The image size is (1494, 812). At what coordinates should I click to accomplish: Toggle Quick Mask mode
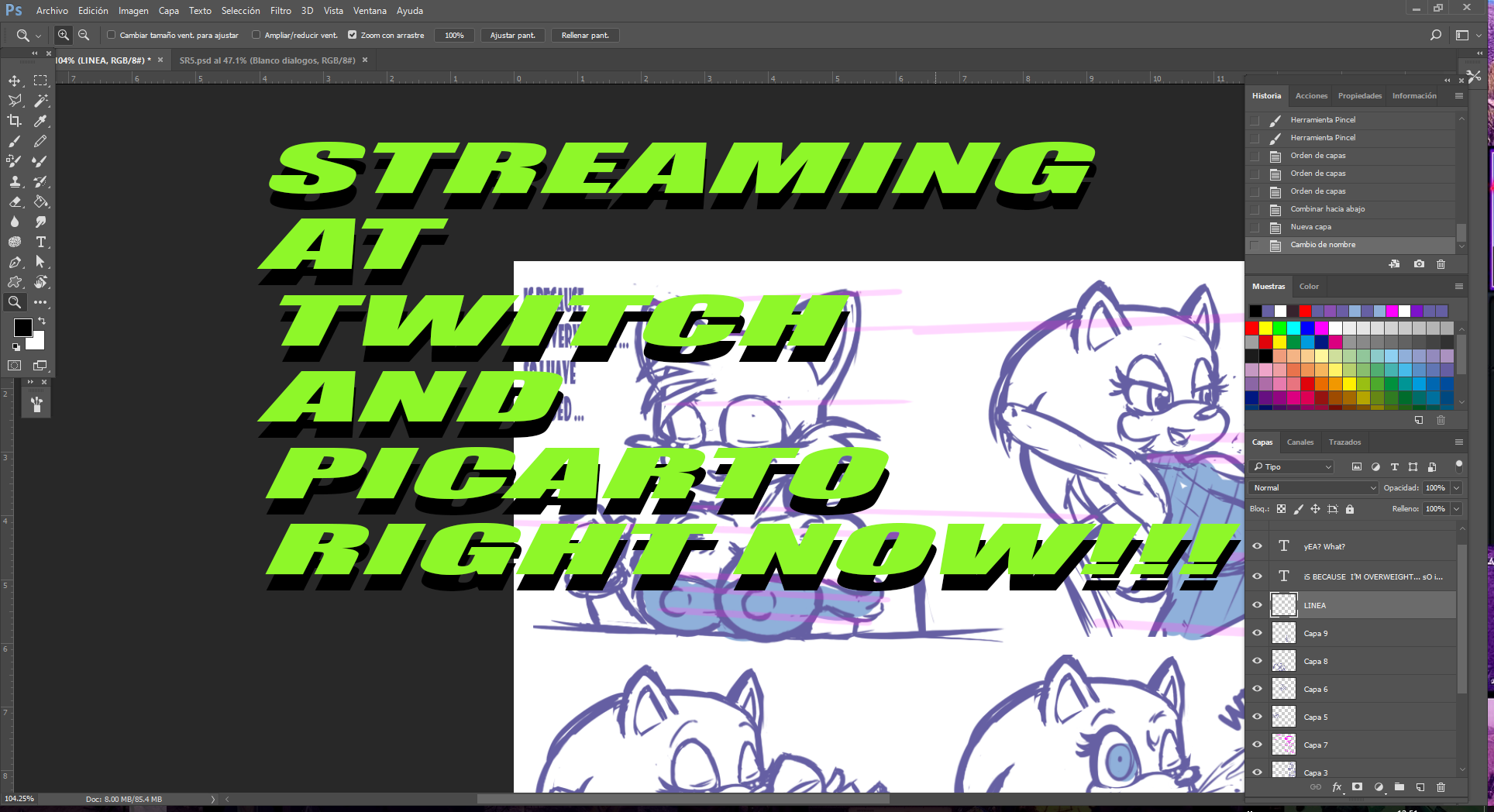(15, 366)
